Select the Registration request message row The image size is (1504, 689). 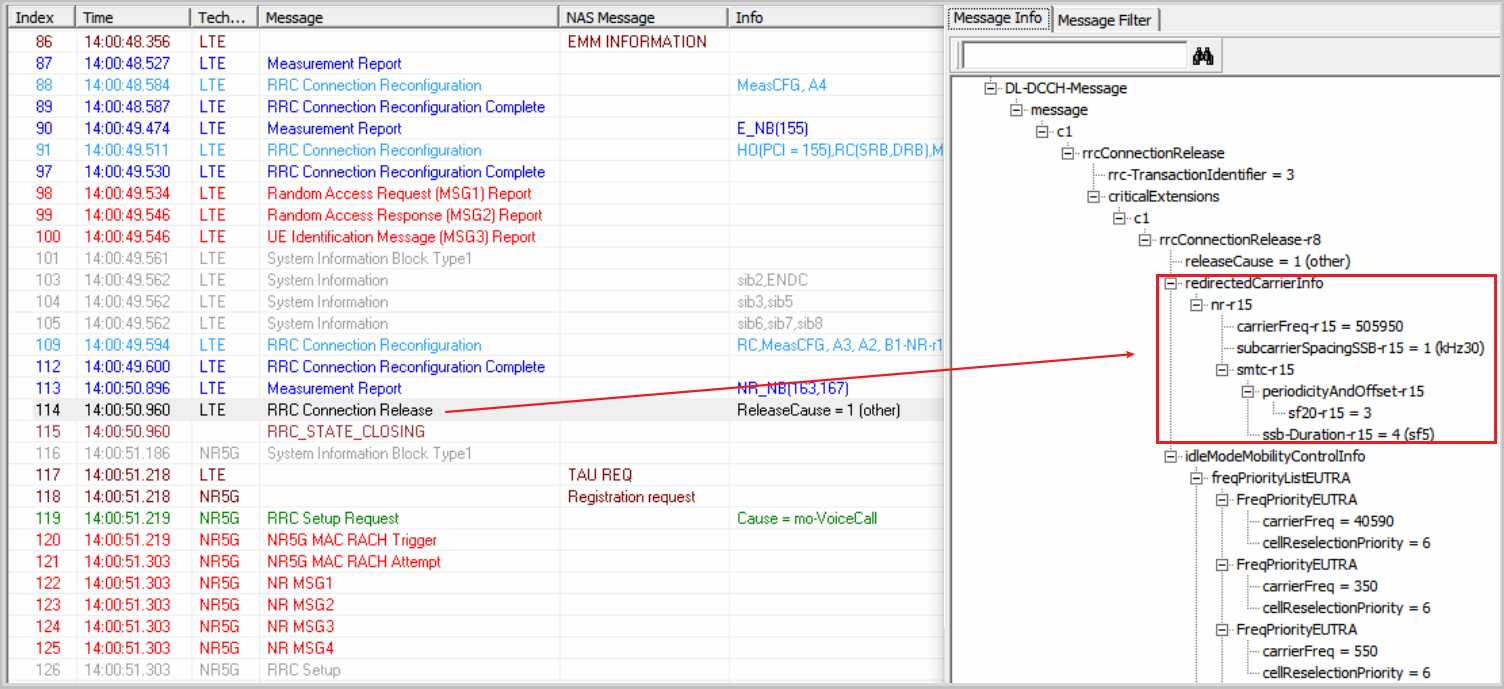pyautogui.click(x=631, y=497)
